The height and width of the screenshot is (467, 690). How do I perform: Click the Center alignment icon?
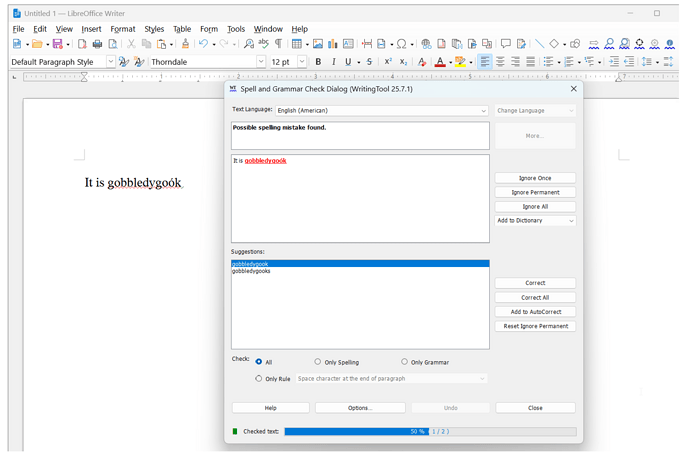tap(500, 62)
